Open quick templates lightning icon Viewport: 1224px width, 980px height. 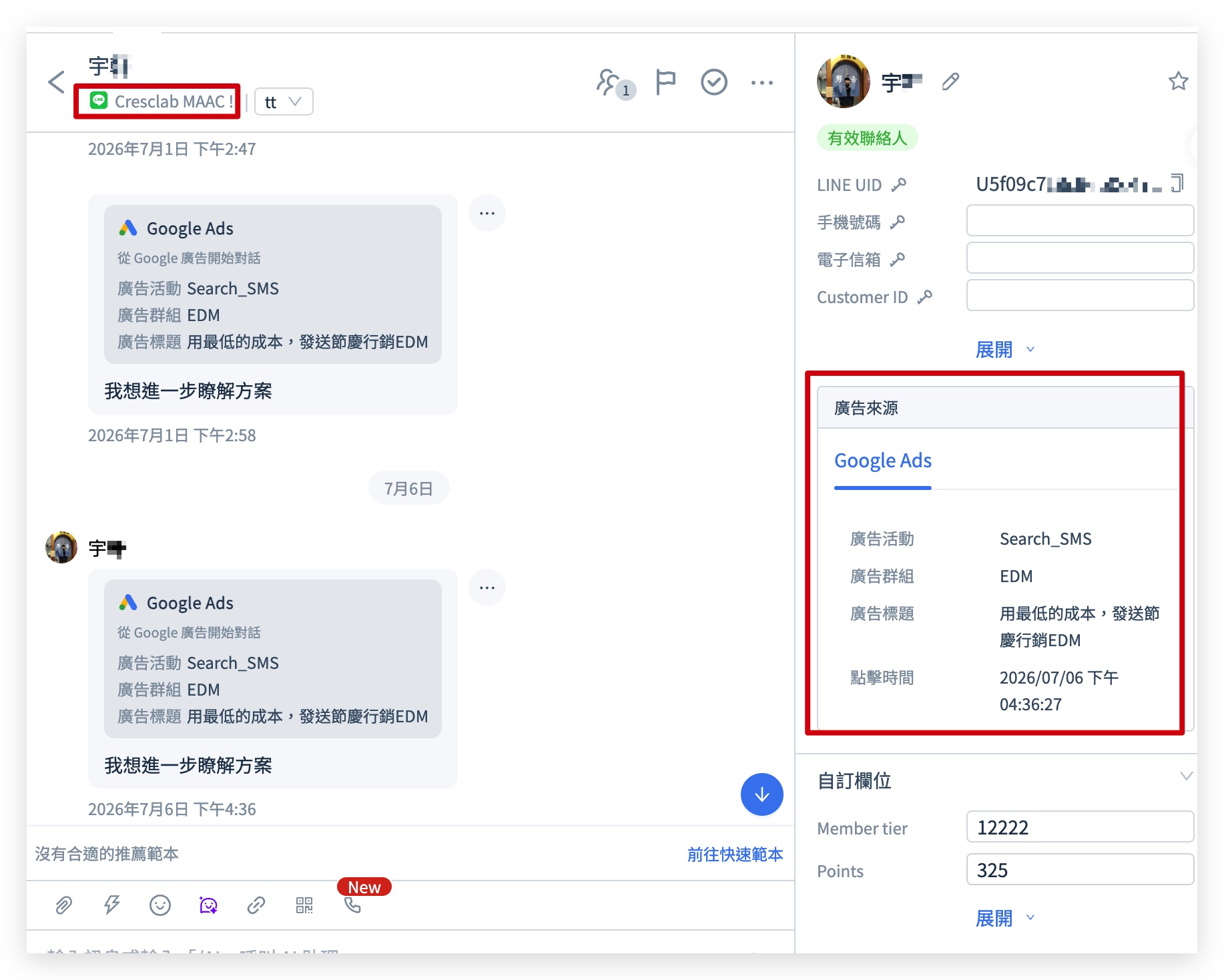(111, 905)
